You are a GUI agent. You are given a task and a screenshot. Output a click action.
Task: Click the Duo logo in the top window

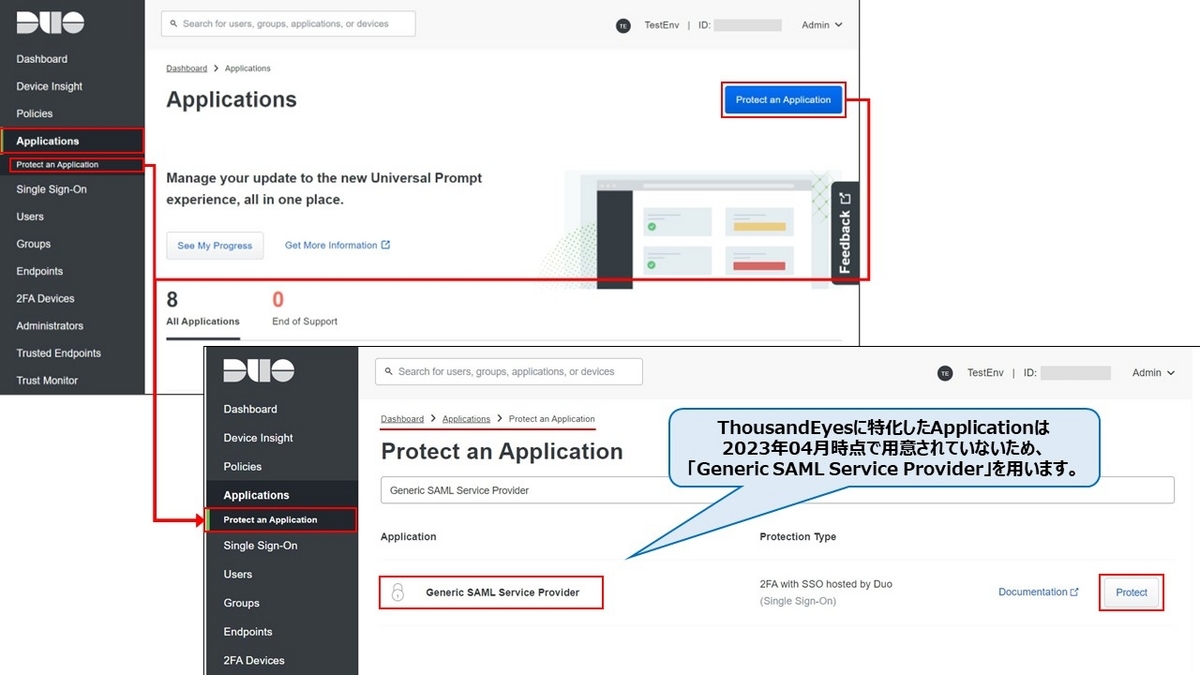pyautogui.click(x=50, y=23)
